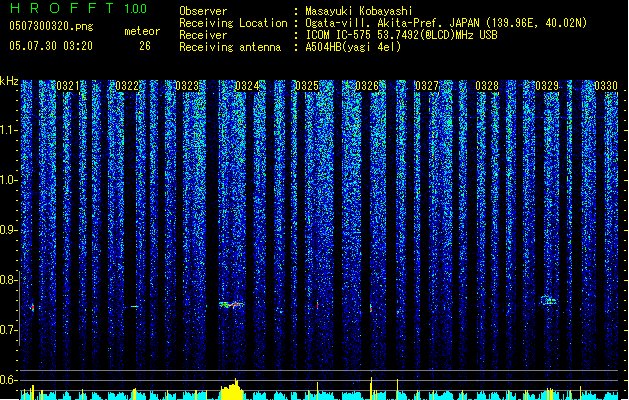Click the 0.7 kHz axis tick label
This screenshot has height=400, width=629.
(8, 330)
